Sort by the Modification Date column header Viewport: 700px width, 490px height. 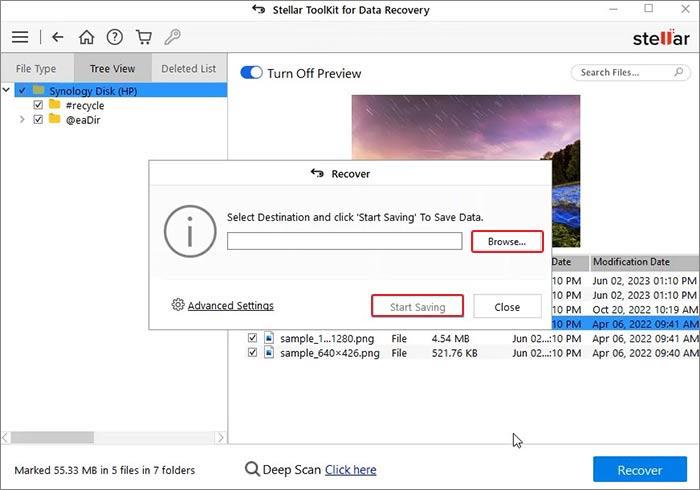pyautogui.click(x=630, y=262)
